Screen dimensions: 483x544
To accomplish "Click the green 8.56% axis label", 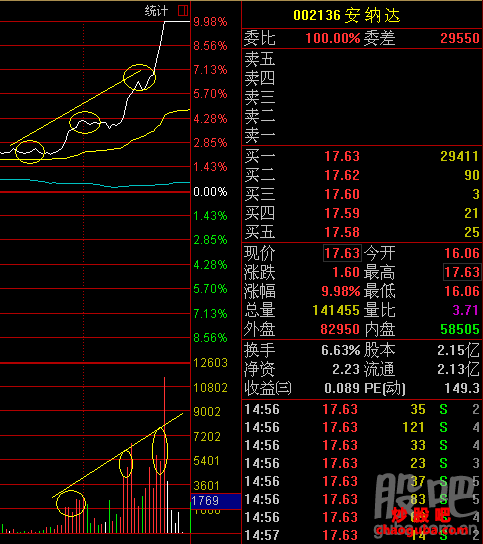I will [210, 338].
